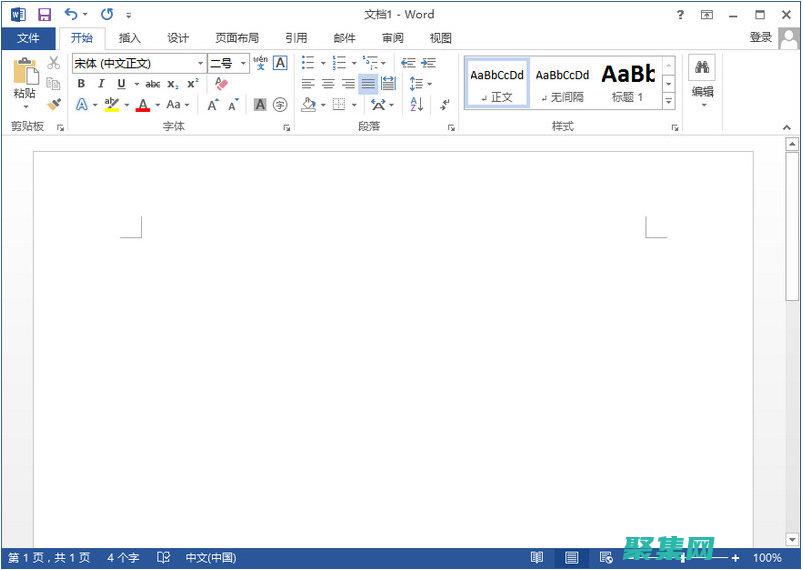Click the Center alignment icon
The height and width of the screenshot is (570, 803).
[x=328, y=84]
